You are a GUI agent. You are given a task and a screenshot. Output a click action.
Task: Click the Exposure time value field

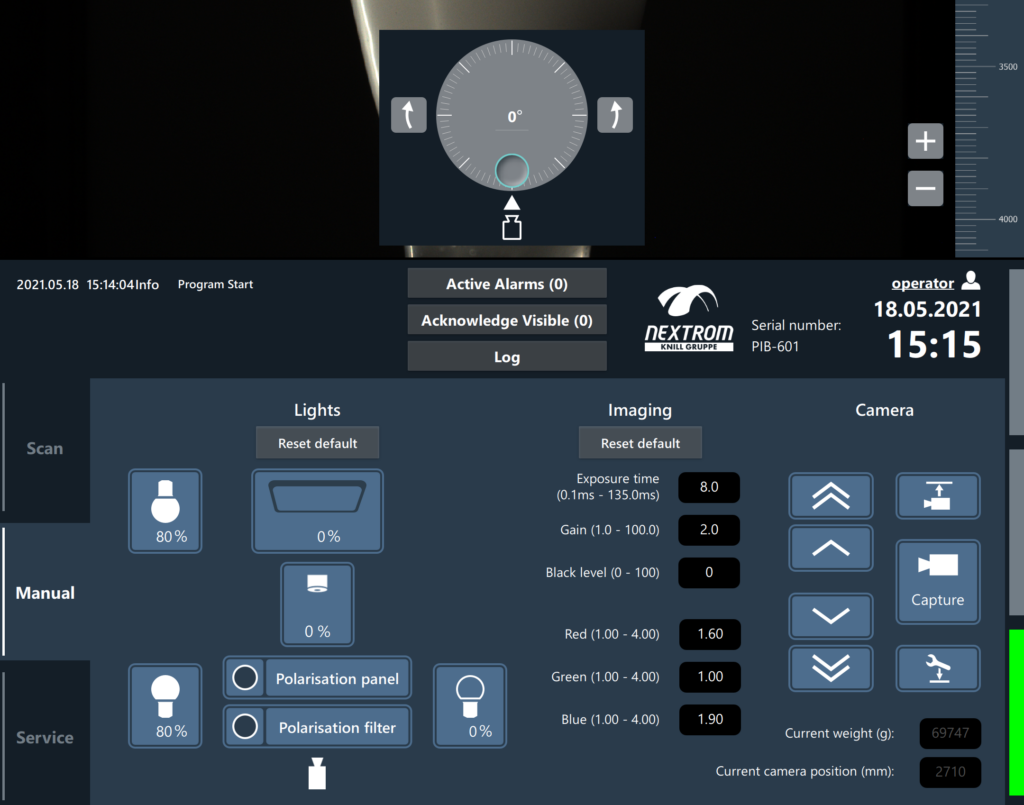tap(709, 487)
